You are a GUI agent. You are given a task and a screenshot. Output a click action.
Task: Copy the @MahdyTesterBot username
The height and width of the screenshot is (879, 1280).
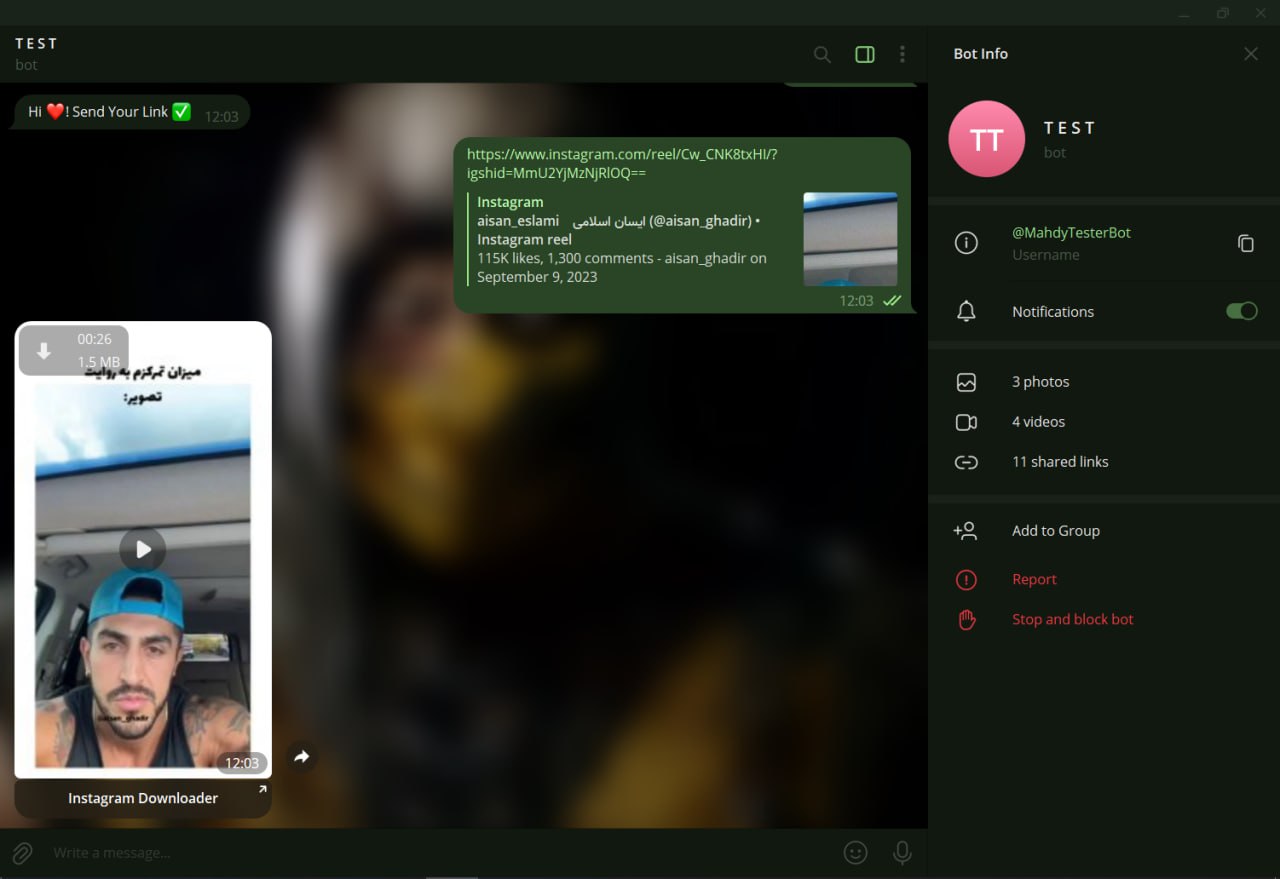tap(1246, 243)
